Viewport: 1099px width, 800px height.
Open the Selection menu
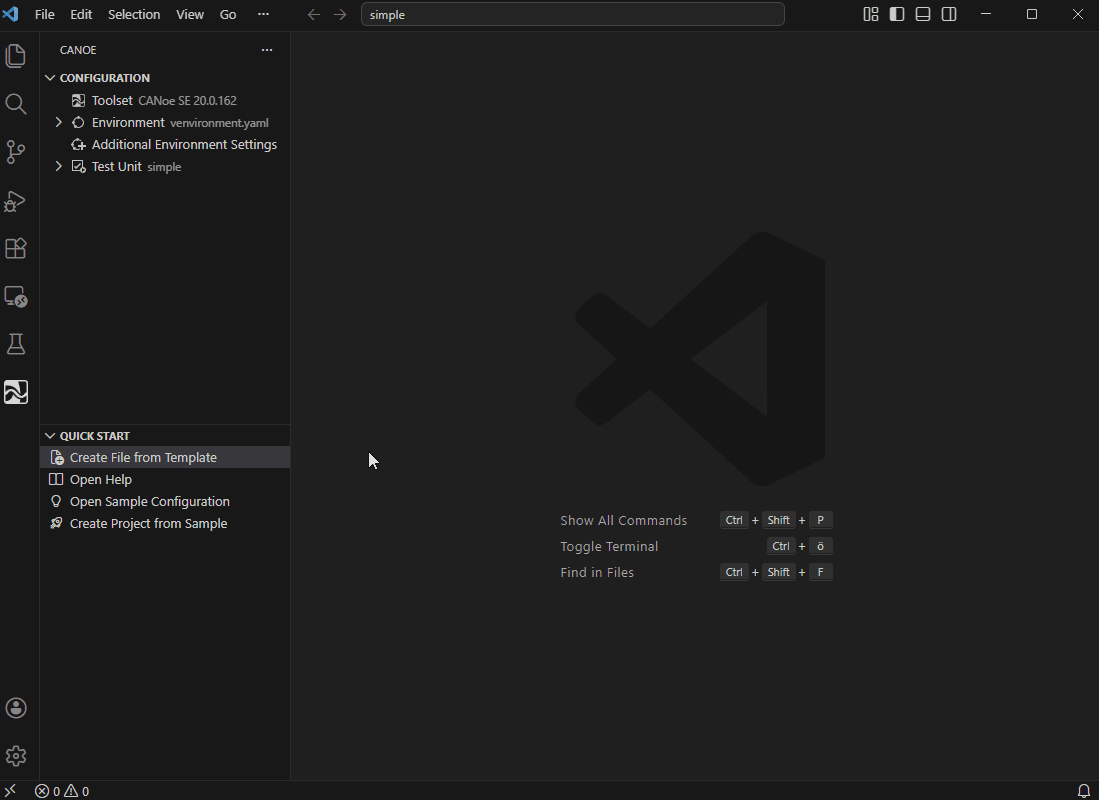click(134, 14)
